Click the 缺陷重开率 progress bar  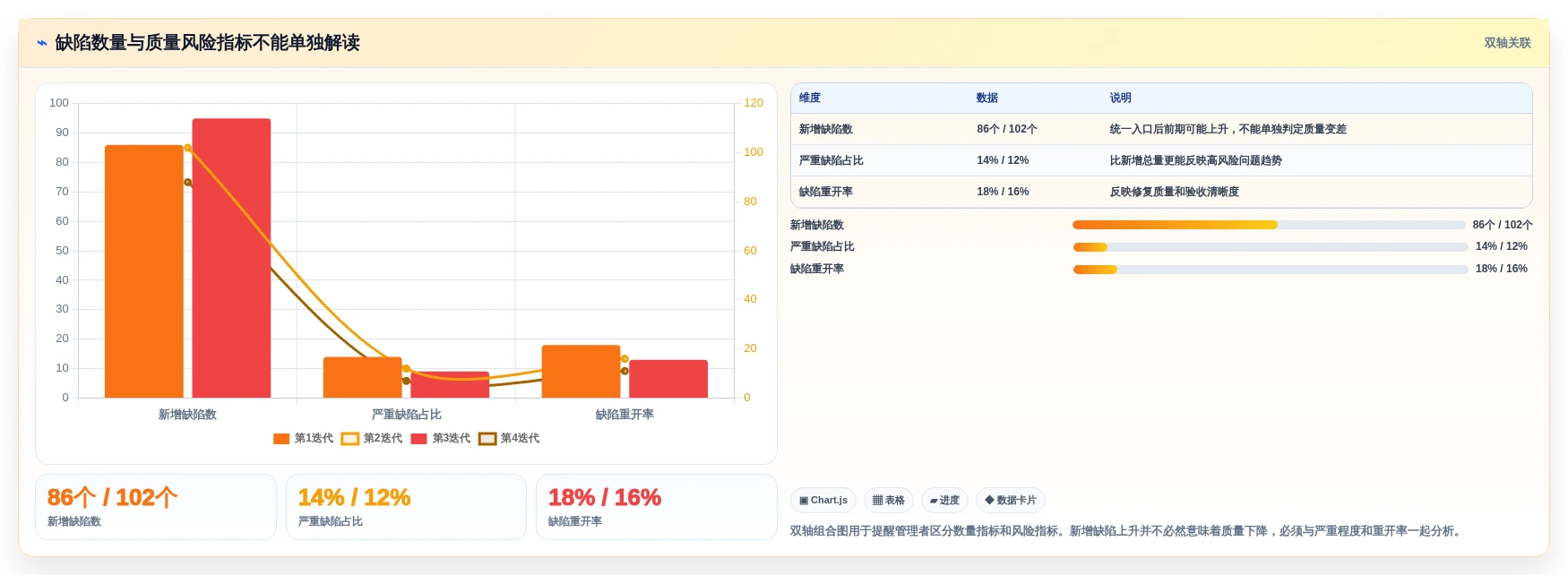pyautogui.click(x=1271, y=270)
